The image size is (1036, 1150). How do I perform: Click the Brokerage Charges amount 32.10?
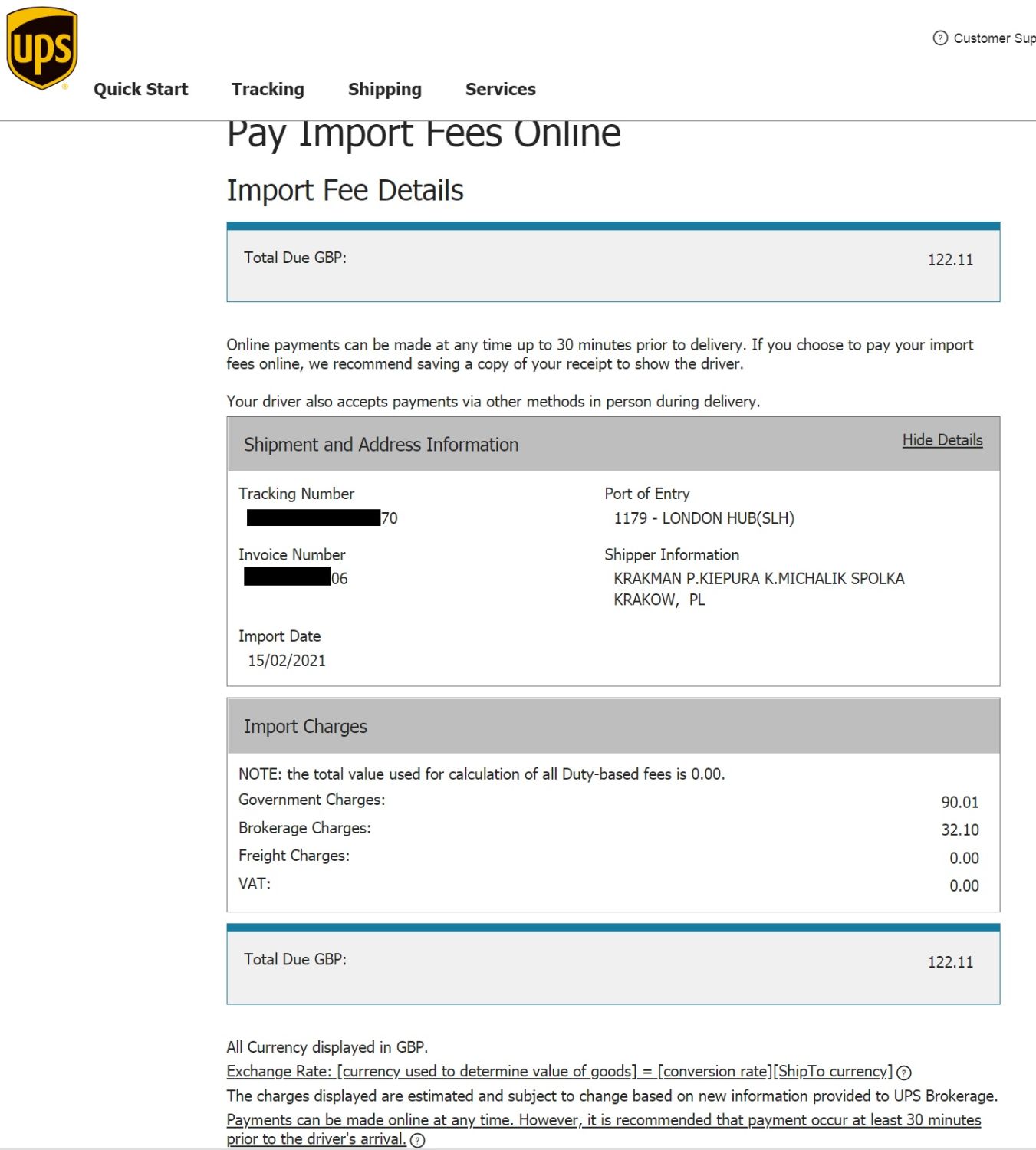click(x=959, y=830)
